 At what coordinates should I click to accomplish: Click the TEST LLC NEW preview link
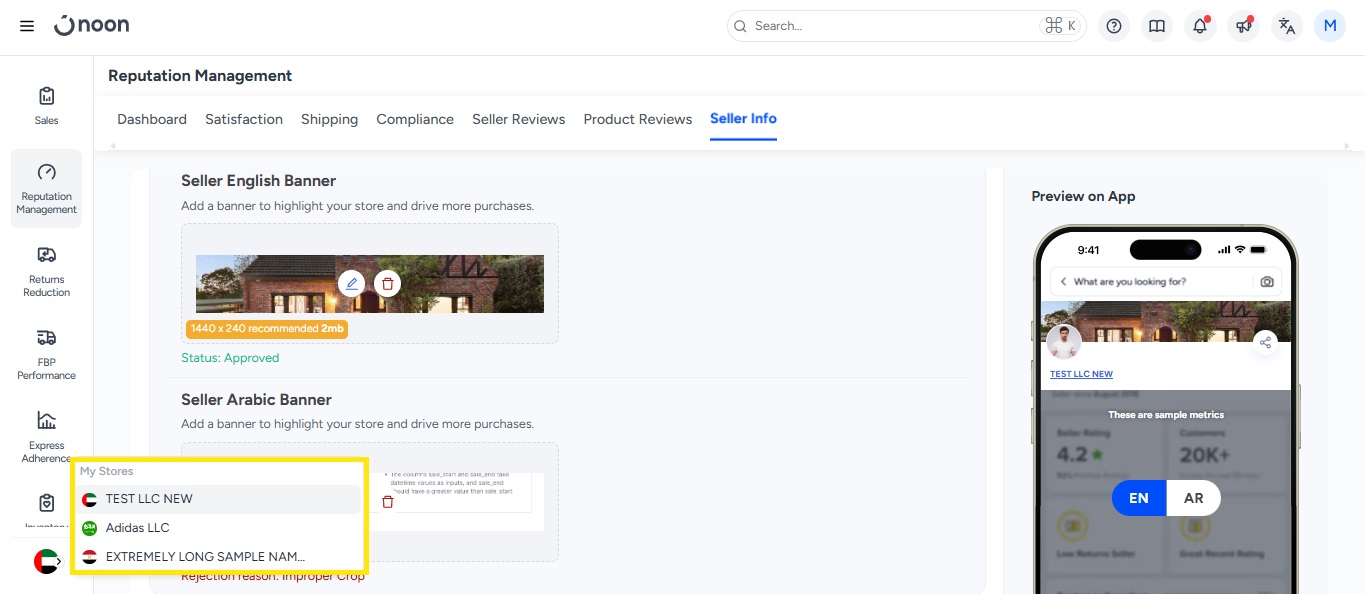[1081, 374]
